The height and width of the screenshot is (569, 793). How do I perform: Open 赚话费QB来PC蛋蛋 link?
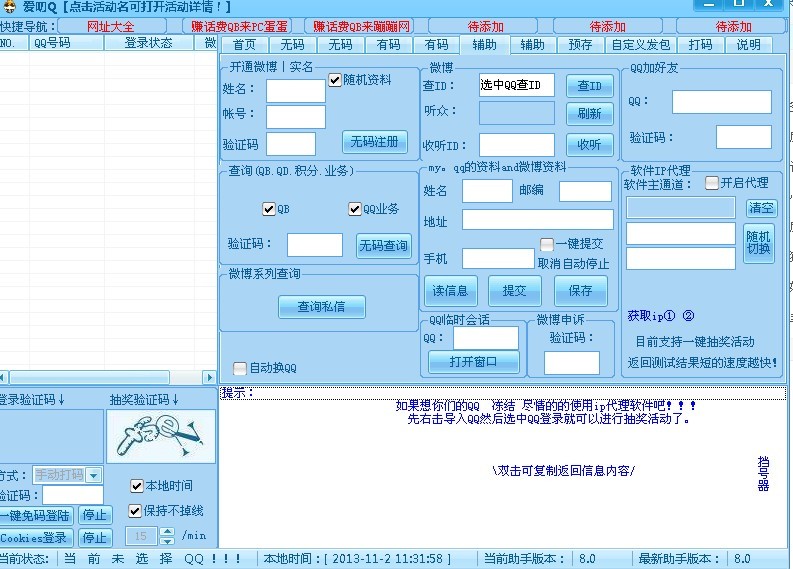pos(239,26)
